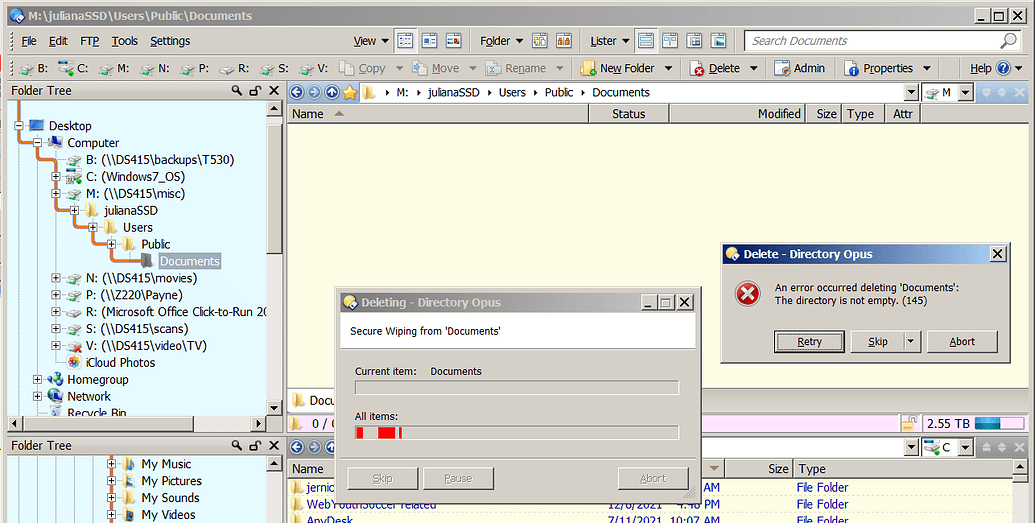
Task: Open the Tools menu
Action: pyautogui.click(x=125, y=41)
